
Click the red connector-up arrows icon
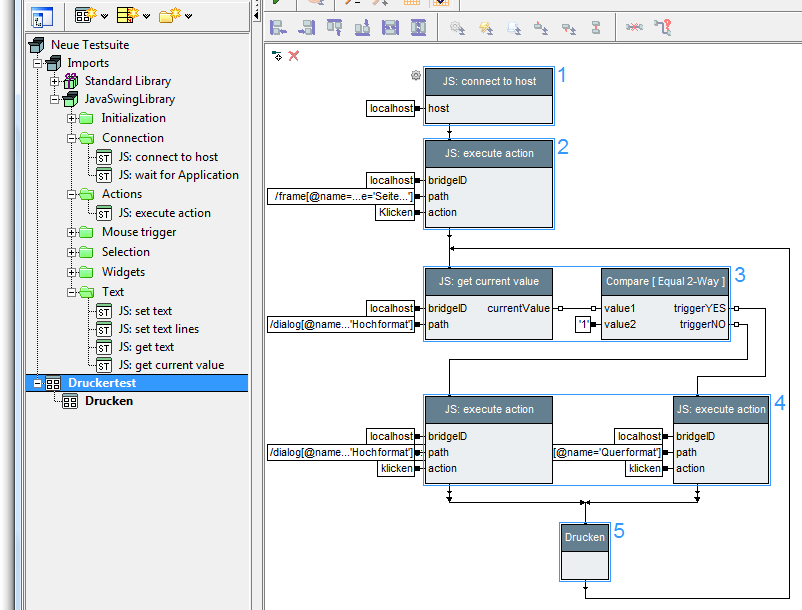(x=541, y=28)
